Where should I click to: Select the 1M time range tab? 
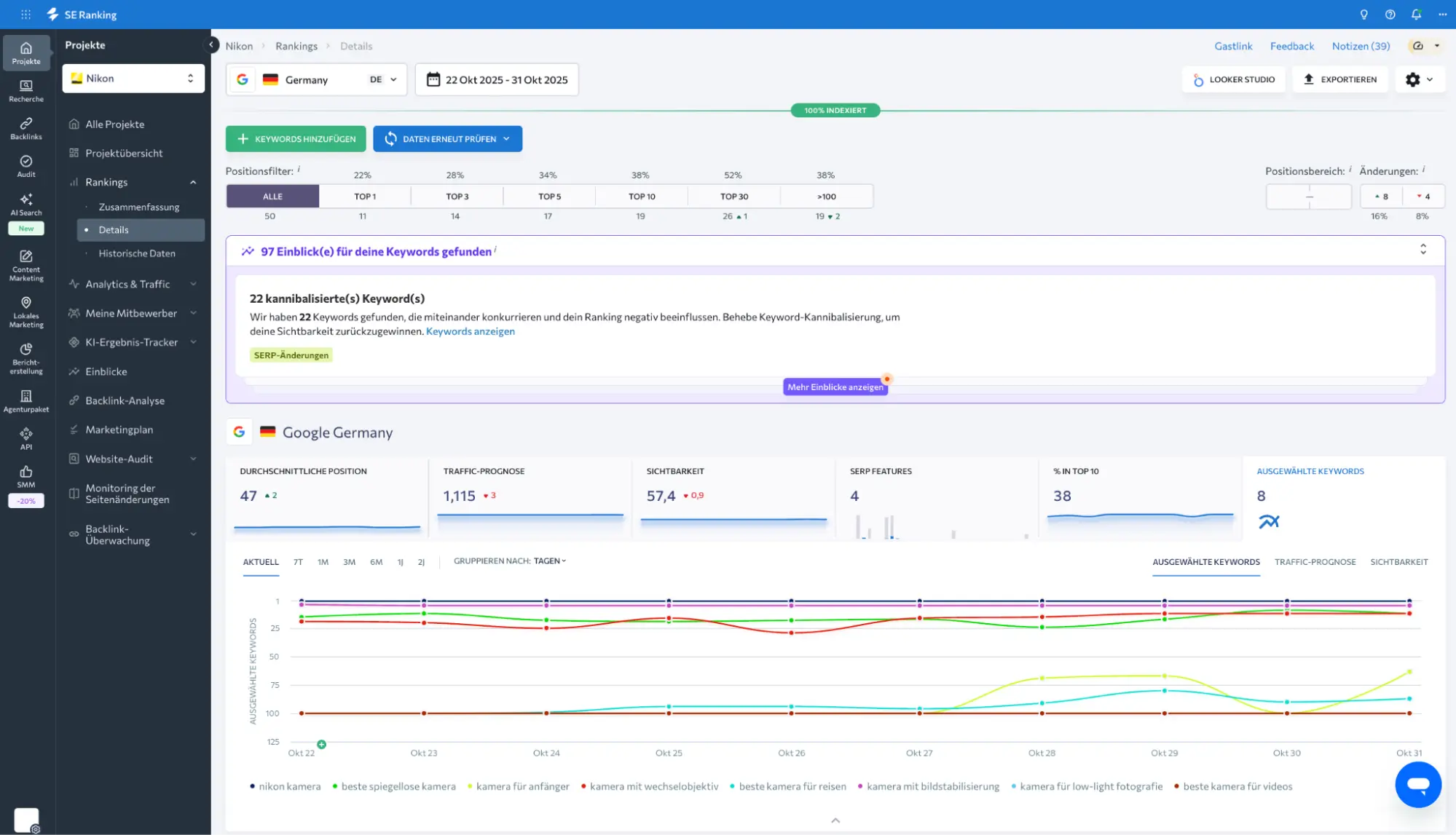[323, 562]
